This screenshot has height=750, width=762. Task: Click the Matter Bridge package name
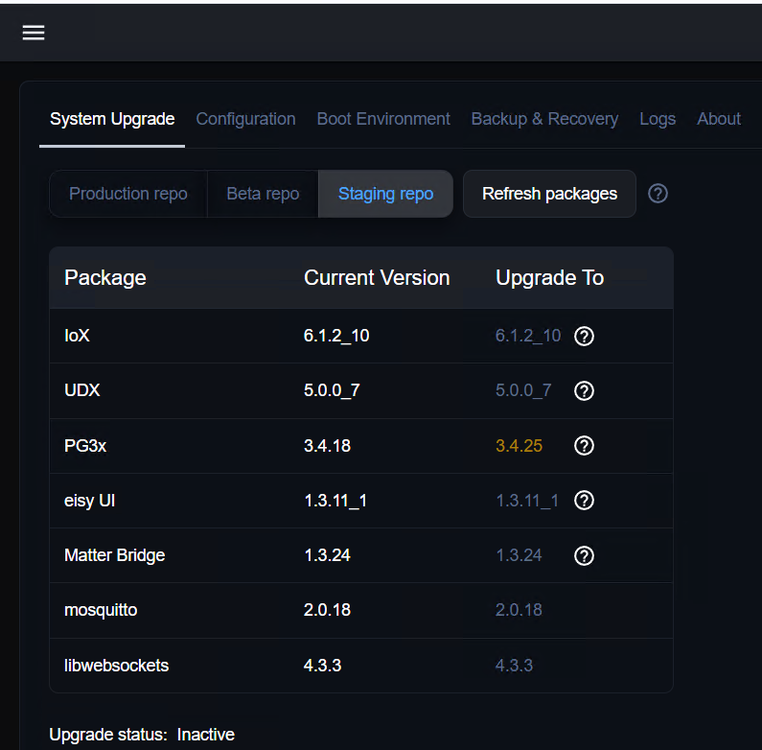click(115, 555)
